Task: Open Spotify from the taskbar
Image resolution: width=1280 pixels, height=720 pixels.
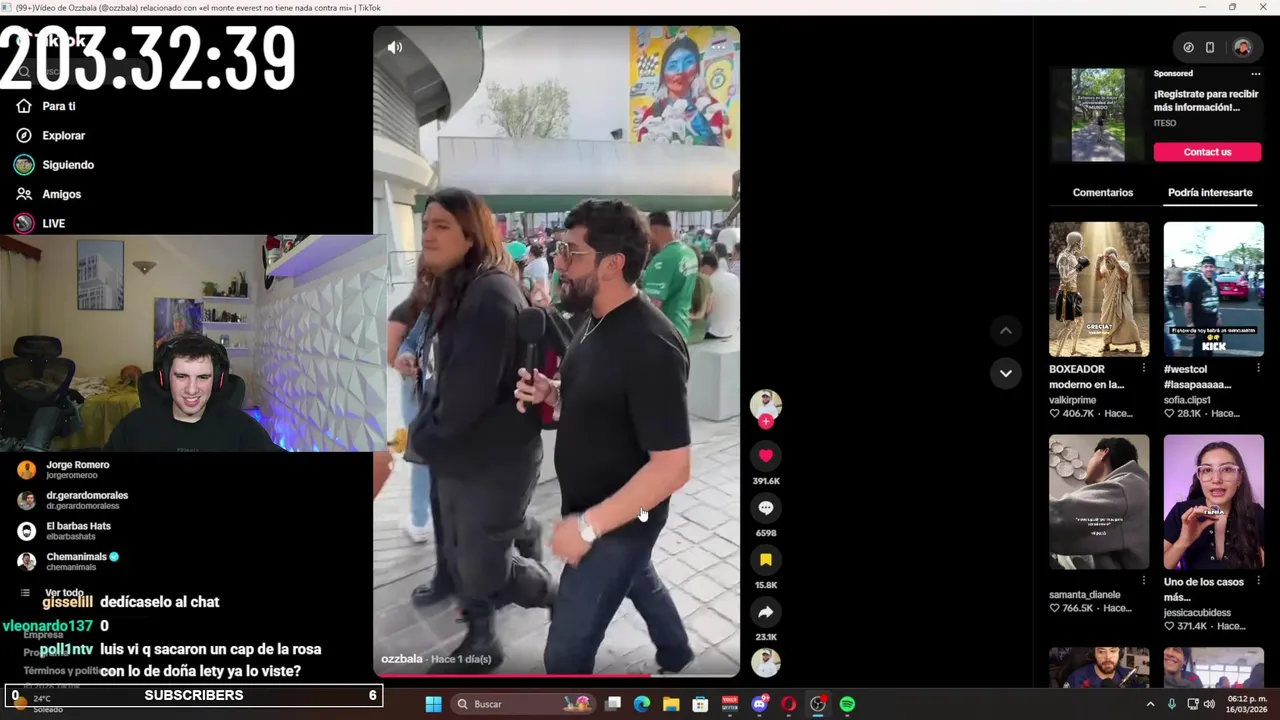Action: pyautogui.click(x=847, y=704)
